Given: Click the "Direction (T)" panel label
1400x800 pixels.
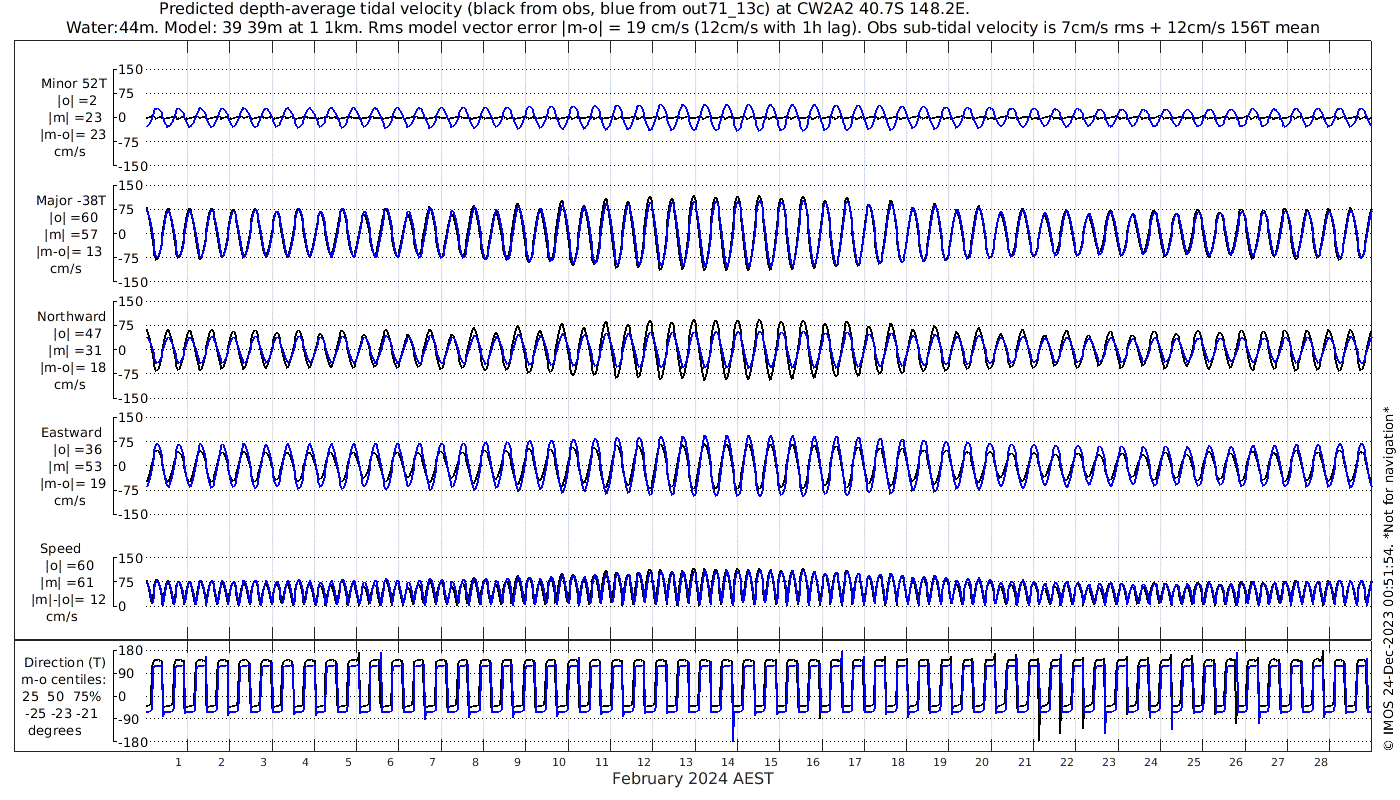Looking at the screenshot, I should (x=66, y=663).
